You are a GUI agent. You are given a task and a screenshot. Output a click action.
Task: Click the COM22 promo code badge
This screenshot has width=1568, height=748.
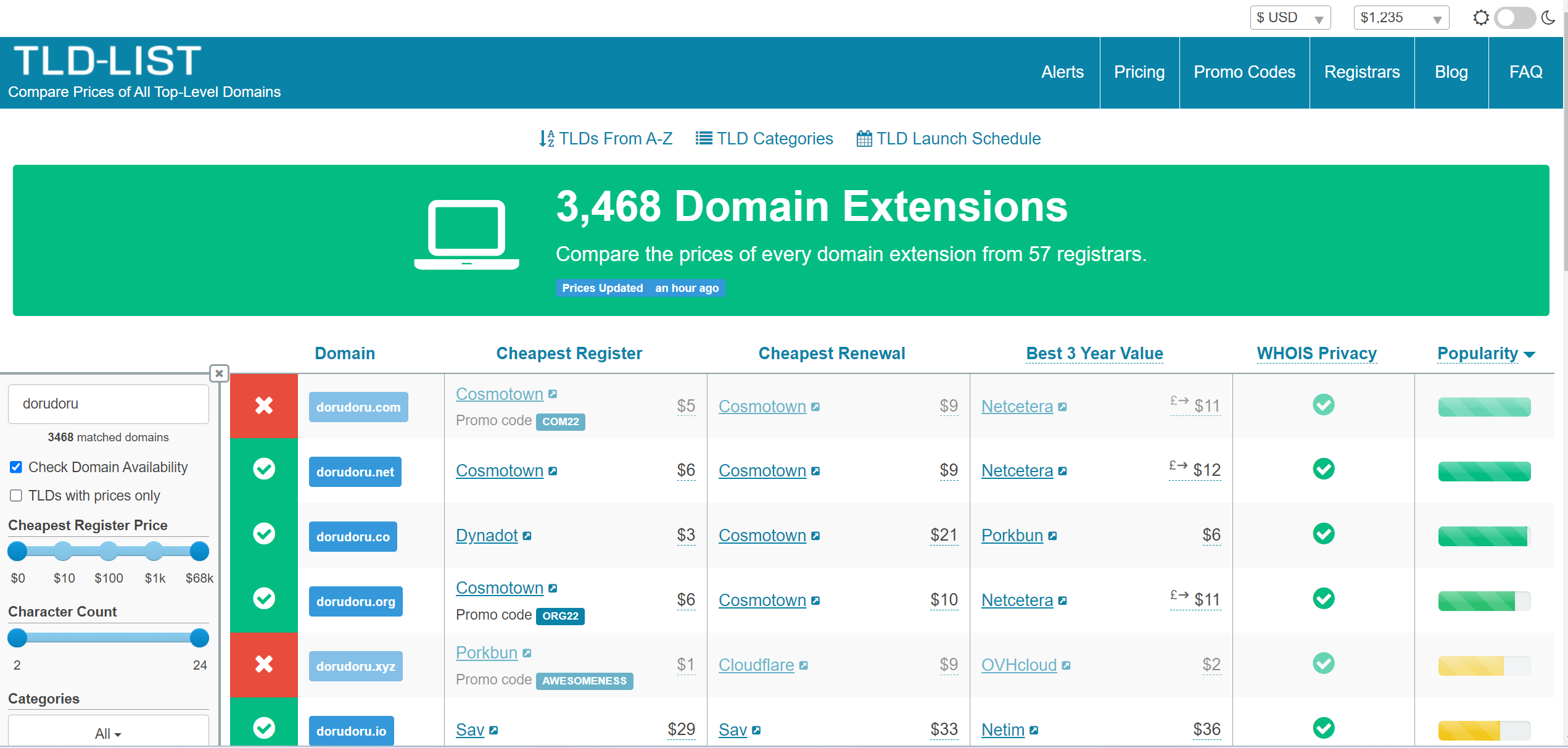coord(561,422)
